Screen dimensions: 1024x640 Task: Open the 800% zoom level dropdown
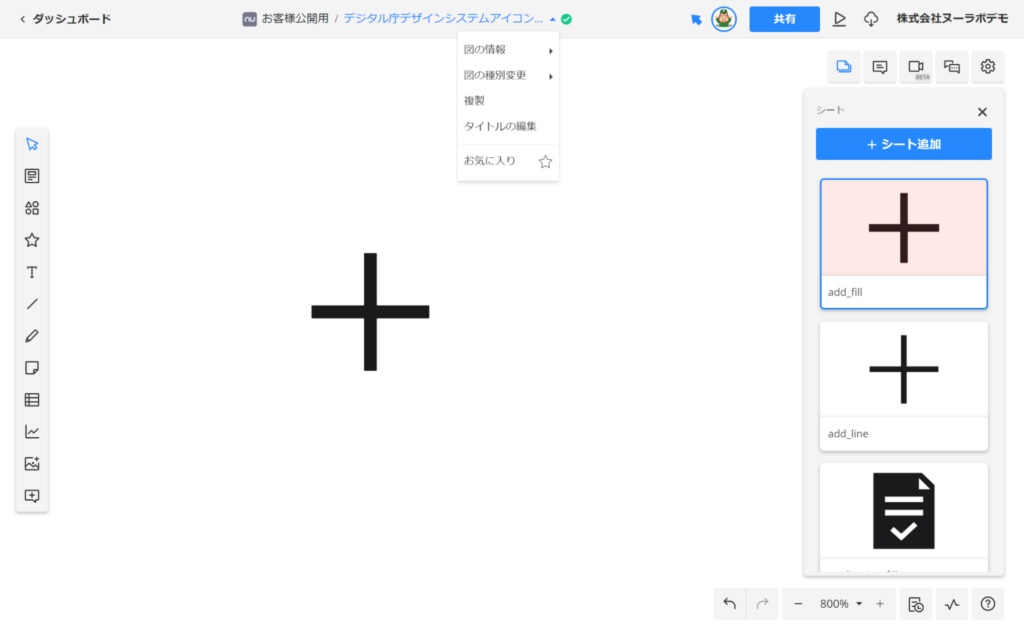[840, 604]
